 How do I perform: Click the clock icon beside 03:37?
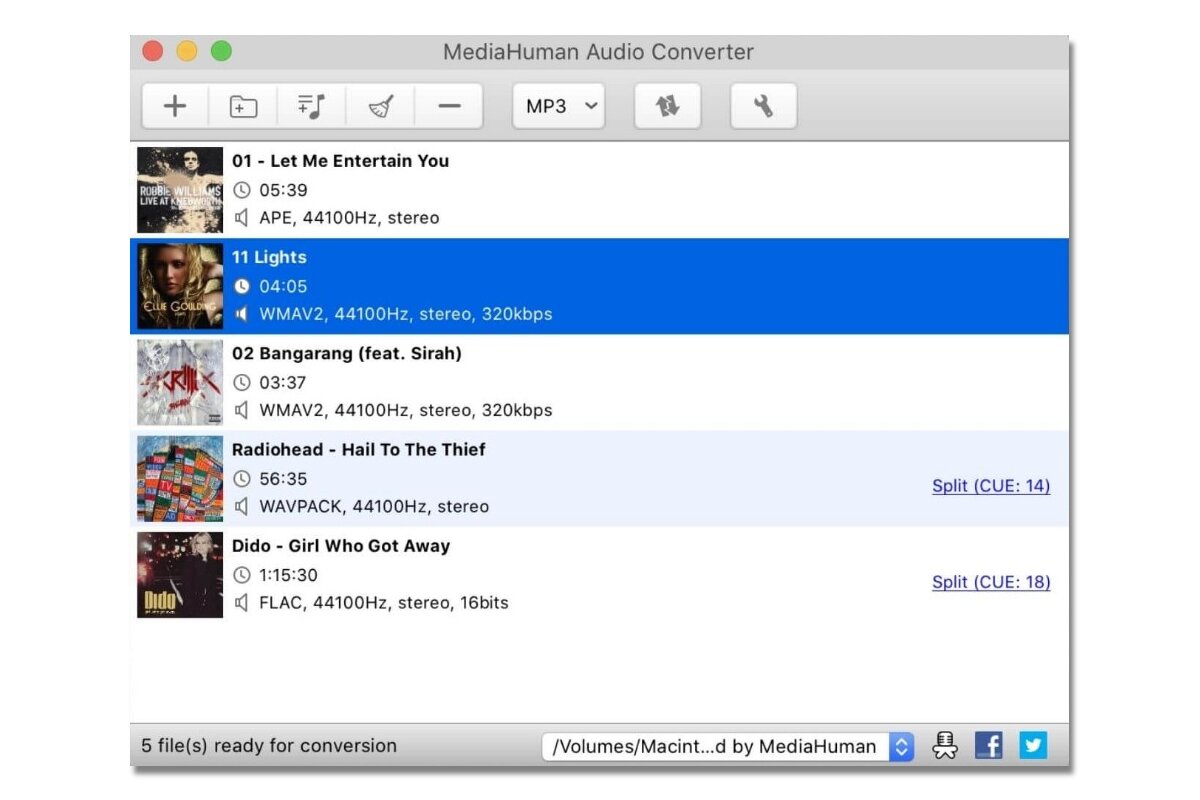coord(241,382)
